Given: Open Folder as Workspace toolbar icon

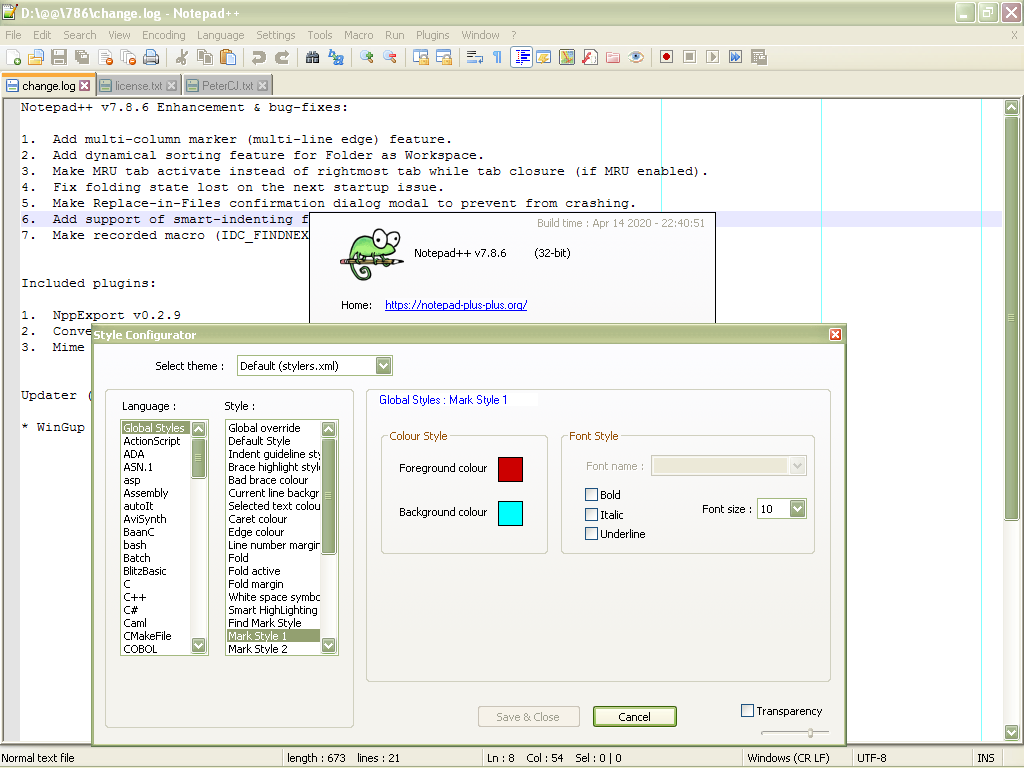Looking at the screenshot, I should click(613, 57).
